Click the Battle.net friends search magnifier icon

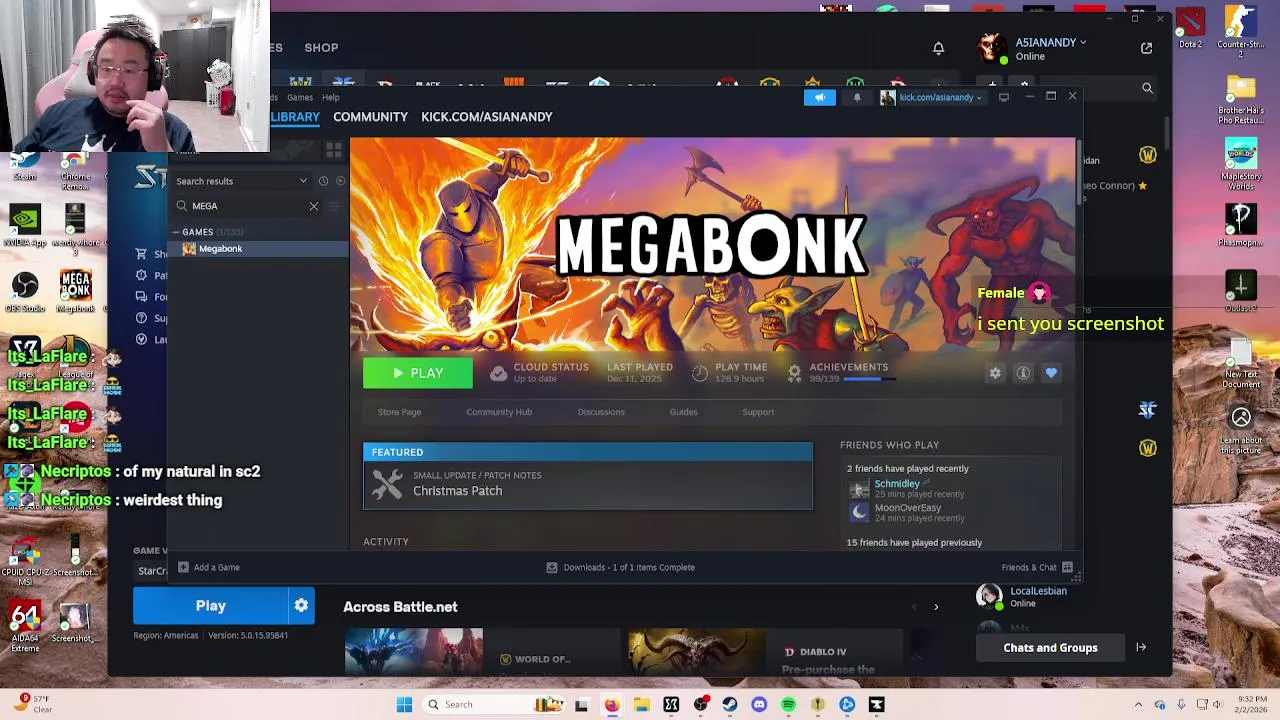coord(1147,88)
